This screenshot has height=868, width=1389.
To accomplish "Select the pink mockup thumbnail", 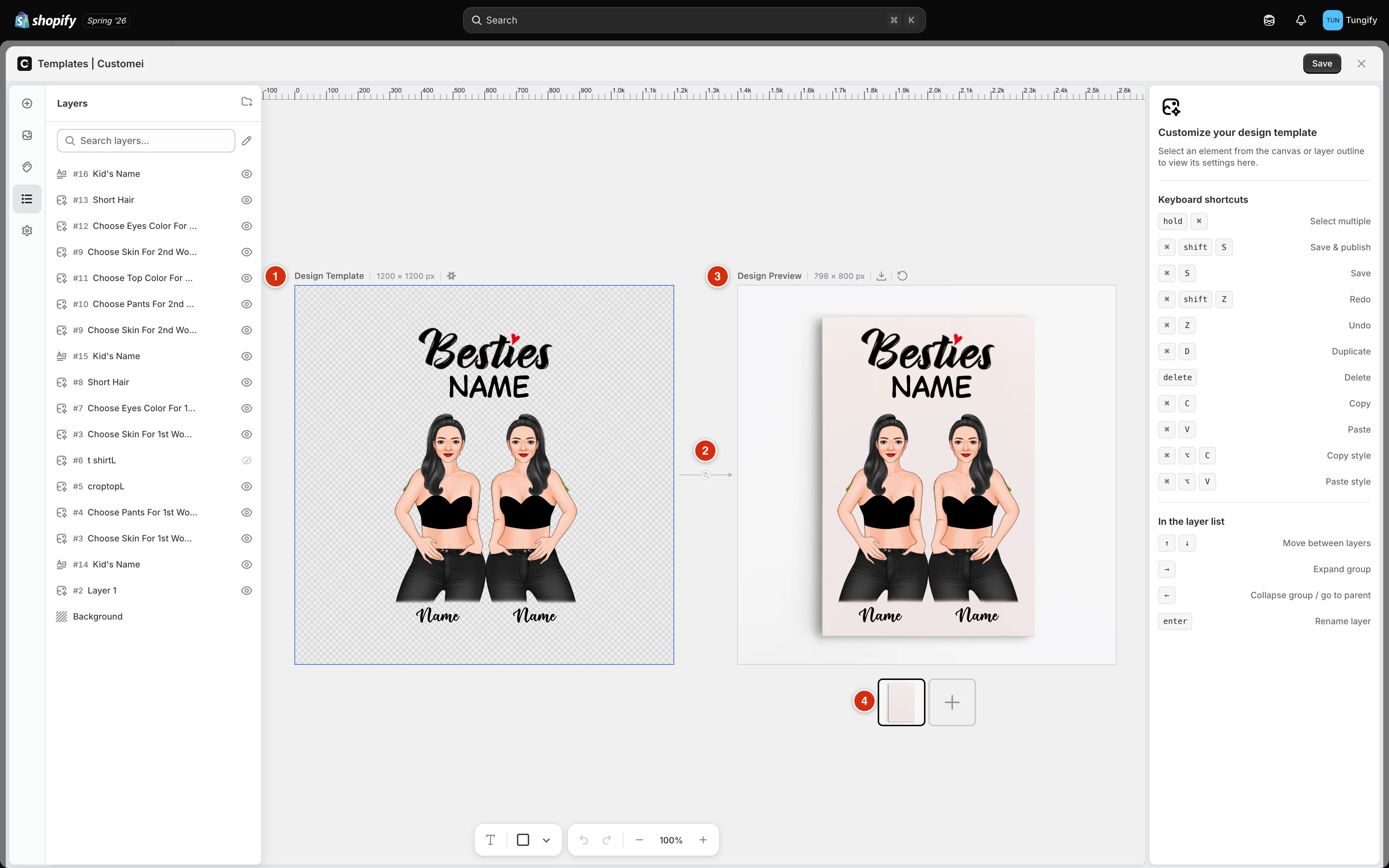I will coord(901,702).
